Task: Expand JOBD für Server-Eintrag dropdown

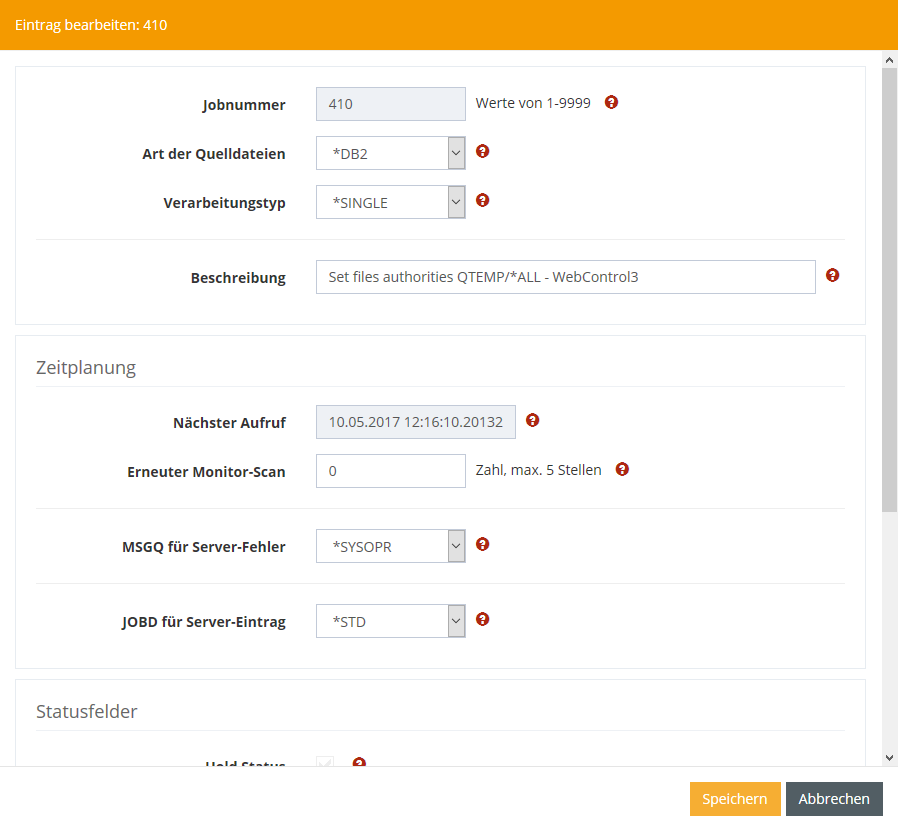Action: (x=390, y=621)
